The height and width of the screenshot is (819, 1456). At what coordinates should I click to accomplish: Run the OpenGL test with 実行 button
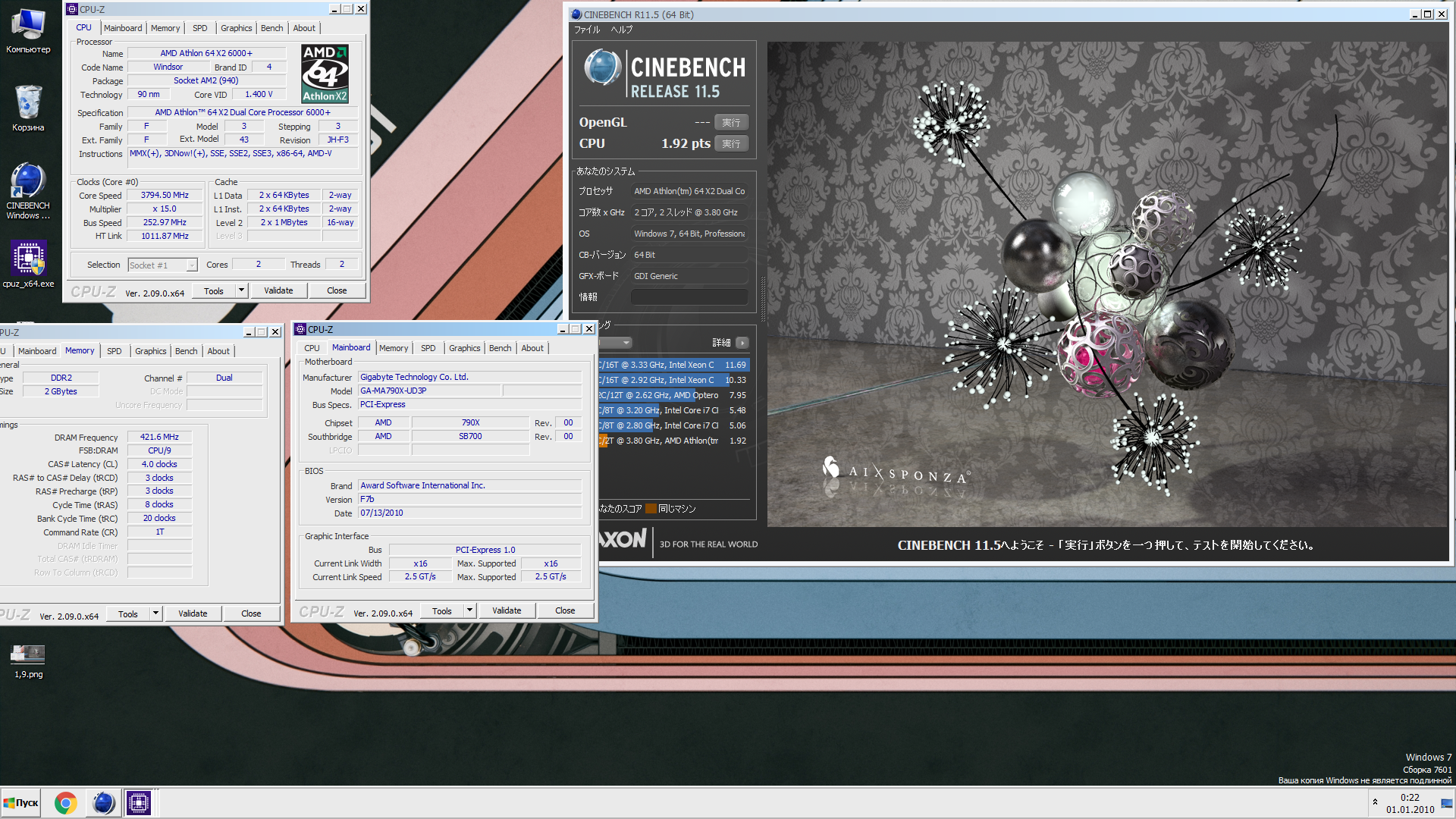click(x=731, y=122)
